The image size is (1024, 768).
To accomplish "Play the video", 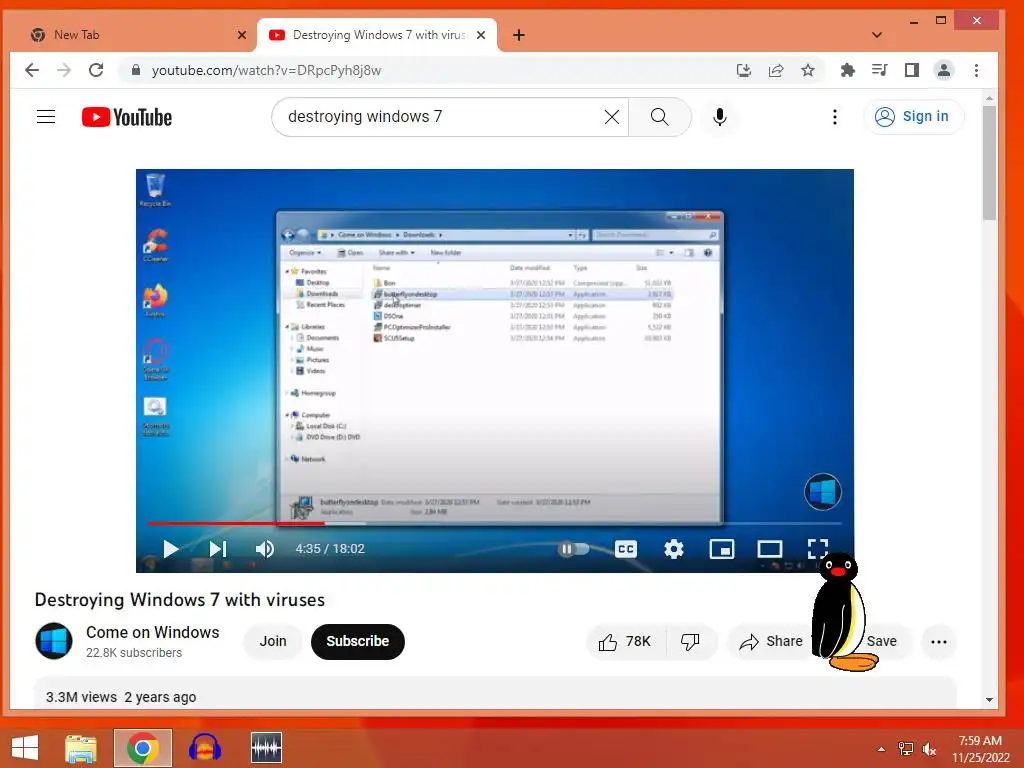I will coord(170,549).
